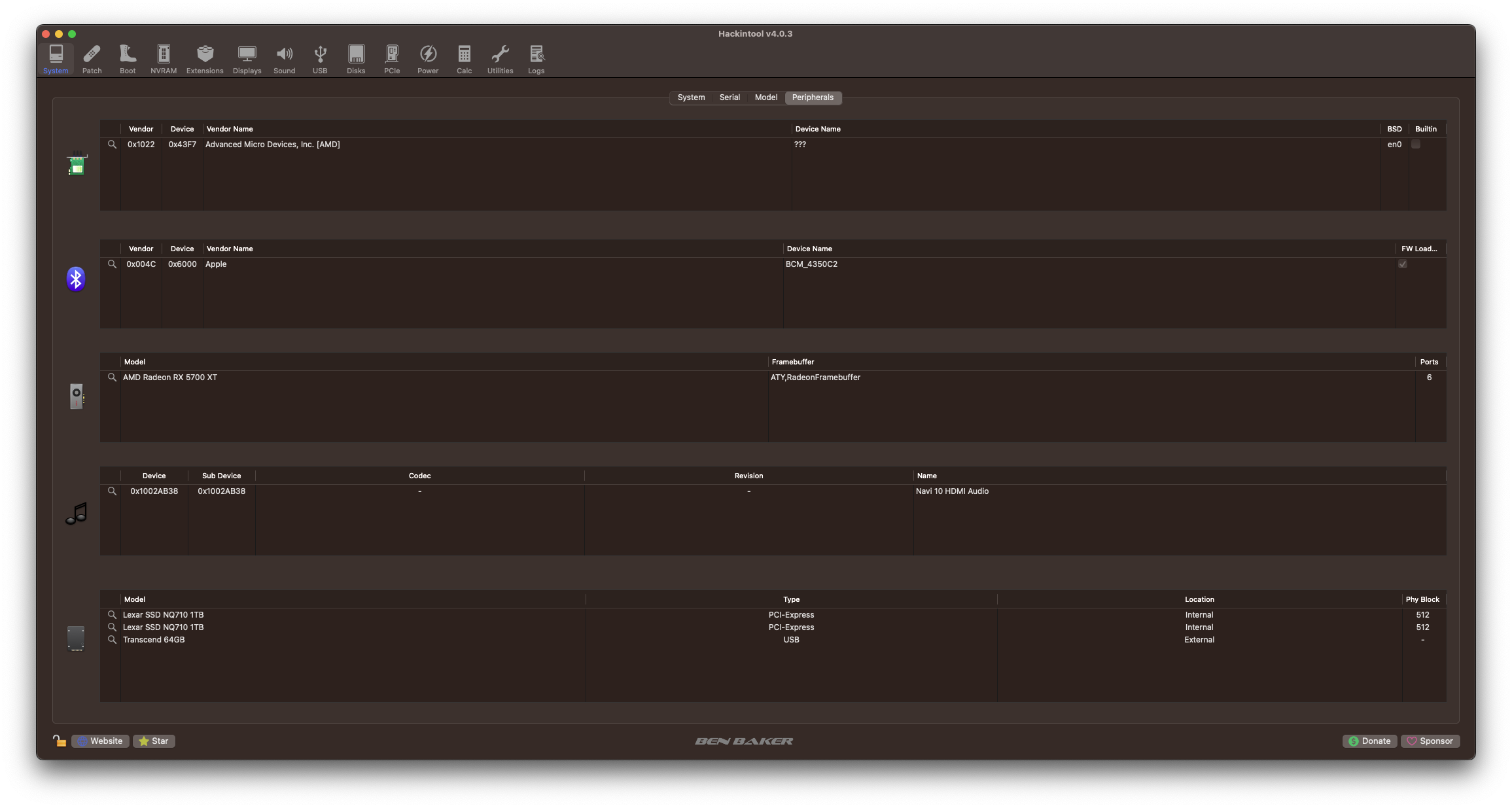Image resolution: width=1512 pixels, height=808 pixels.
Task: Open the Utilities toolbar section
Action: 500,59
